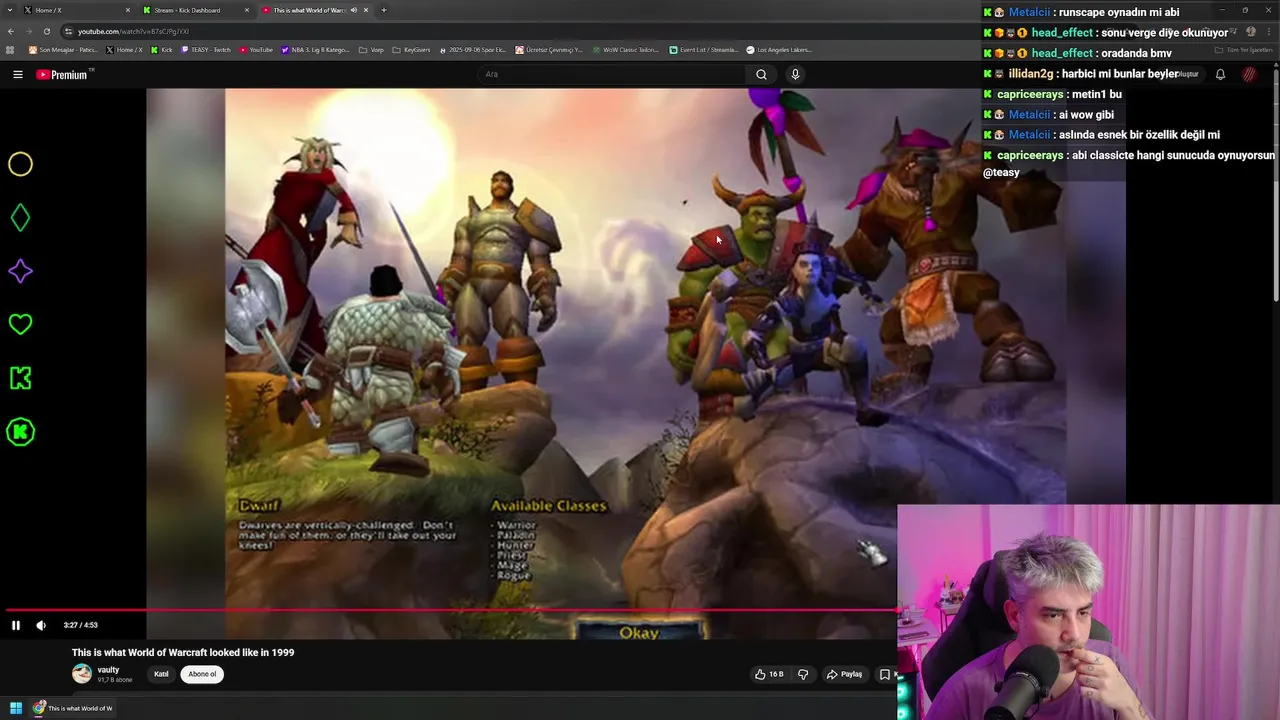Image resolution: width=1280 pixels, height=720 pixels.
Task: Switch to the Stream - Kick Dashboard tab
Action: [x=195, y=10]
